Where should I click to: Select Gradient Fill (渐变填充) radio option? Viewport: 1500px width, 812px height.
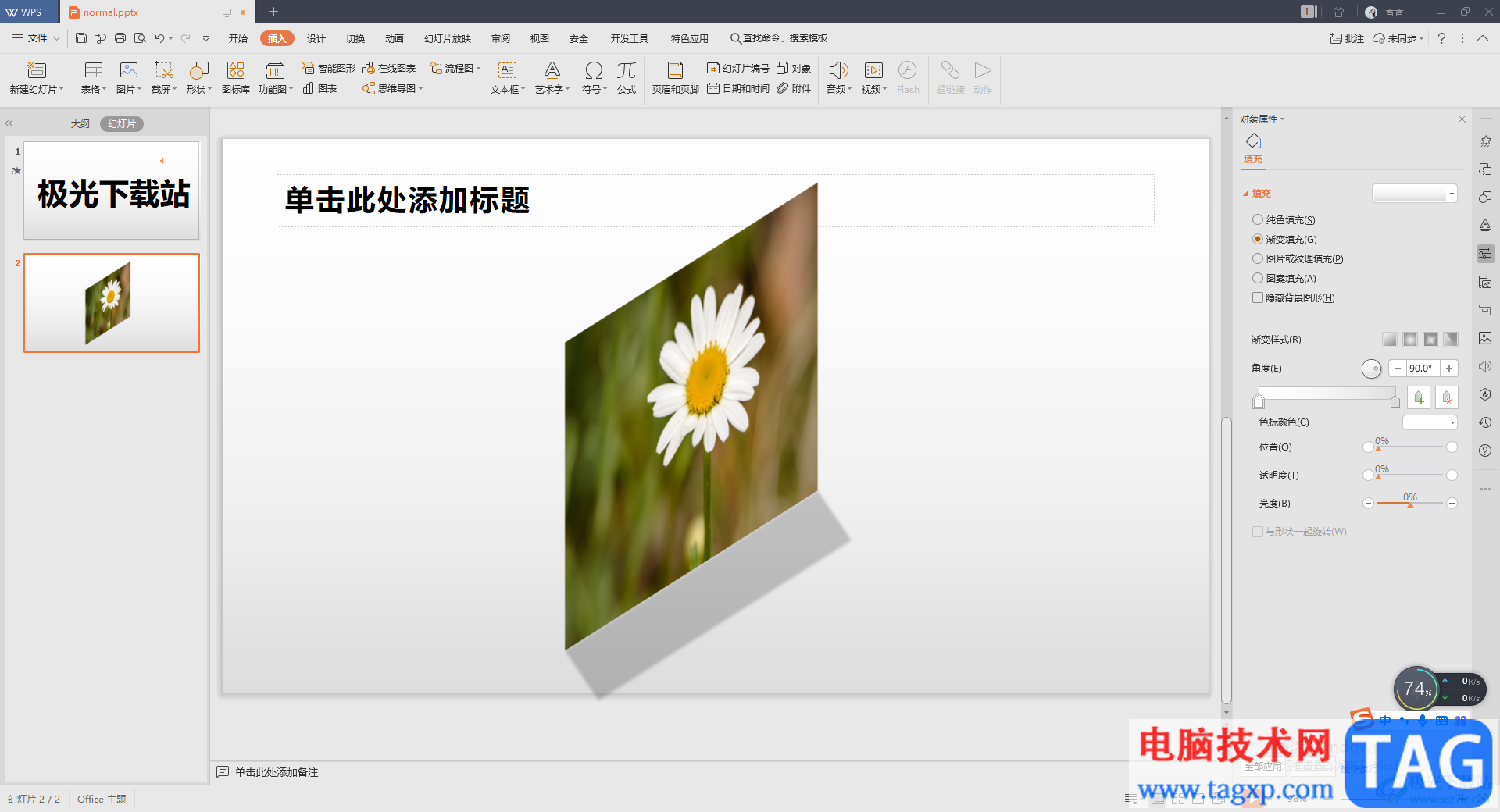pos(1258,239)
